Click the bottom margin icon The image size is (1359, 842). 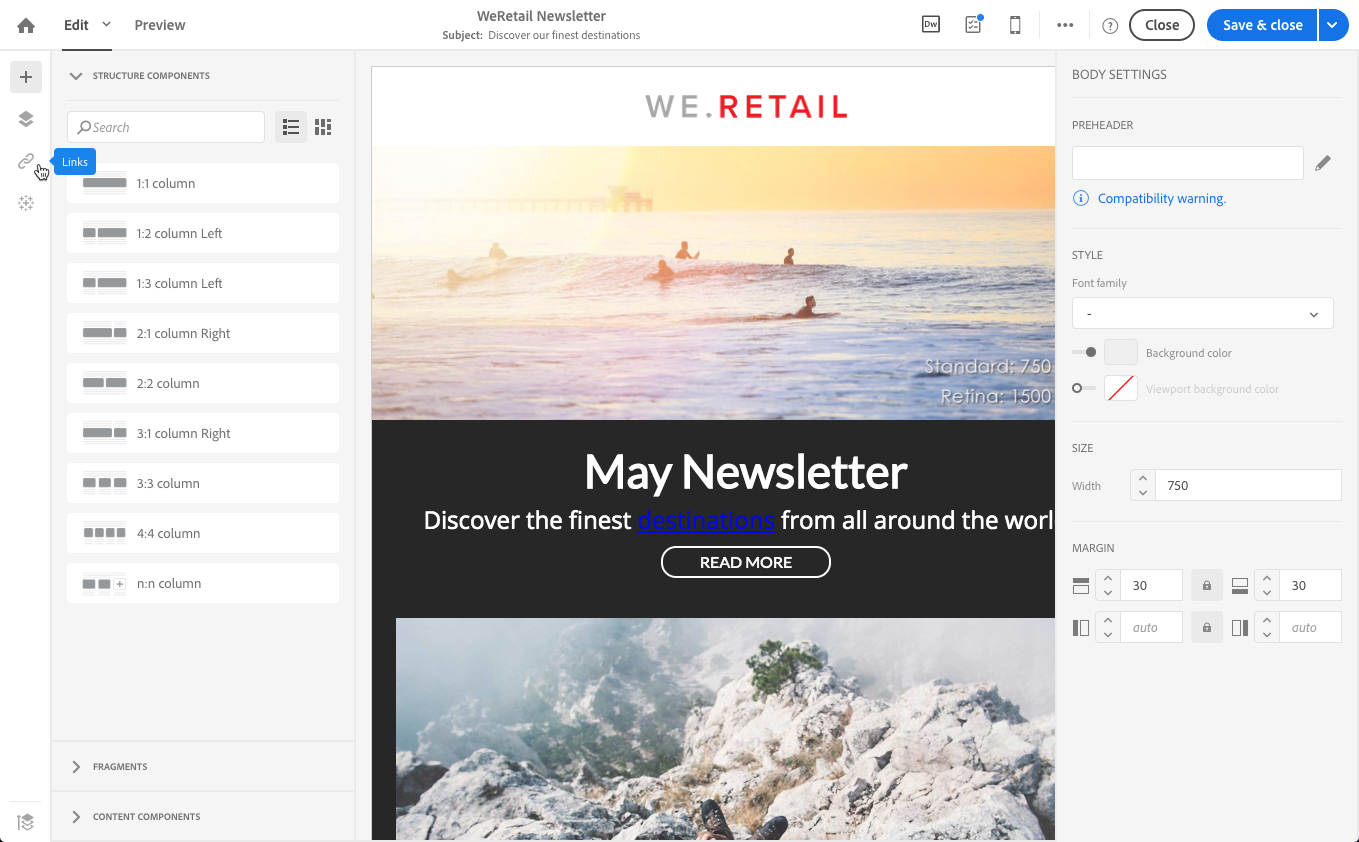pyautogui.click(x=1240, y=585)
